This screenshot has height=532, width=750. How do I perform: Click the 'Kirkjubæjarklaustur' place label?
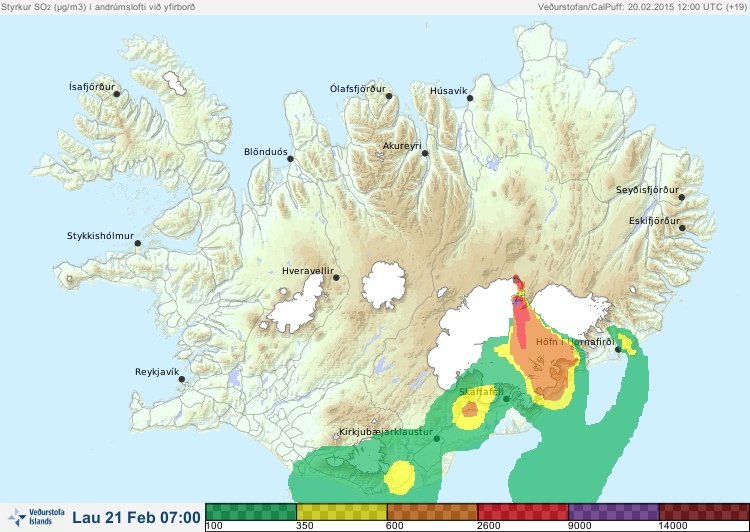(386, 432)
